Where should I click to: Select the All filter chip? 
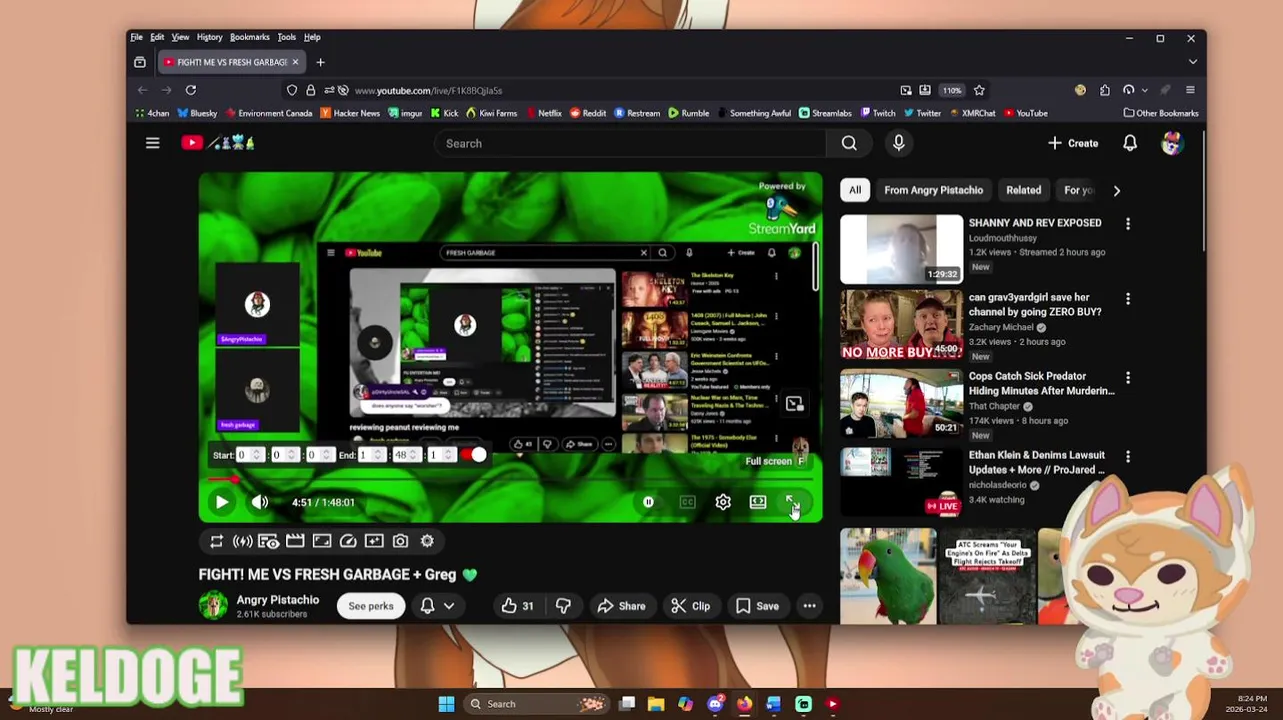(855, 190)
